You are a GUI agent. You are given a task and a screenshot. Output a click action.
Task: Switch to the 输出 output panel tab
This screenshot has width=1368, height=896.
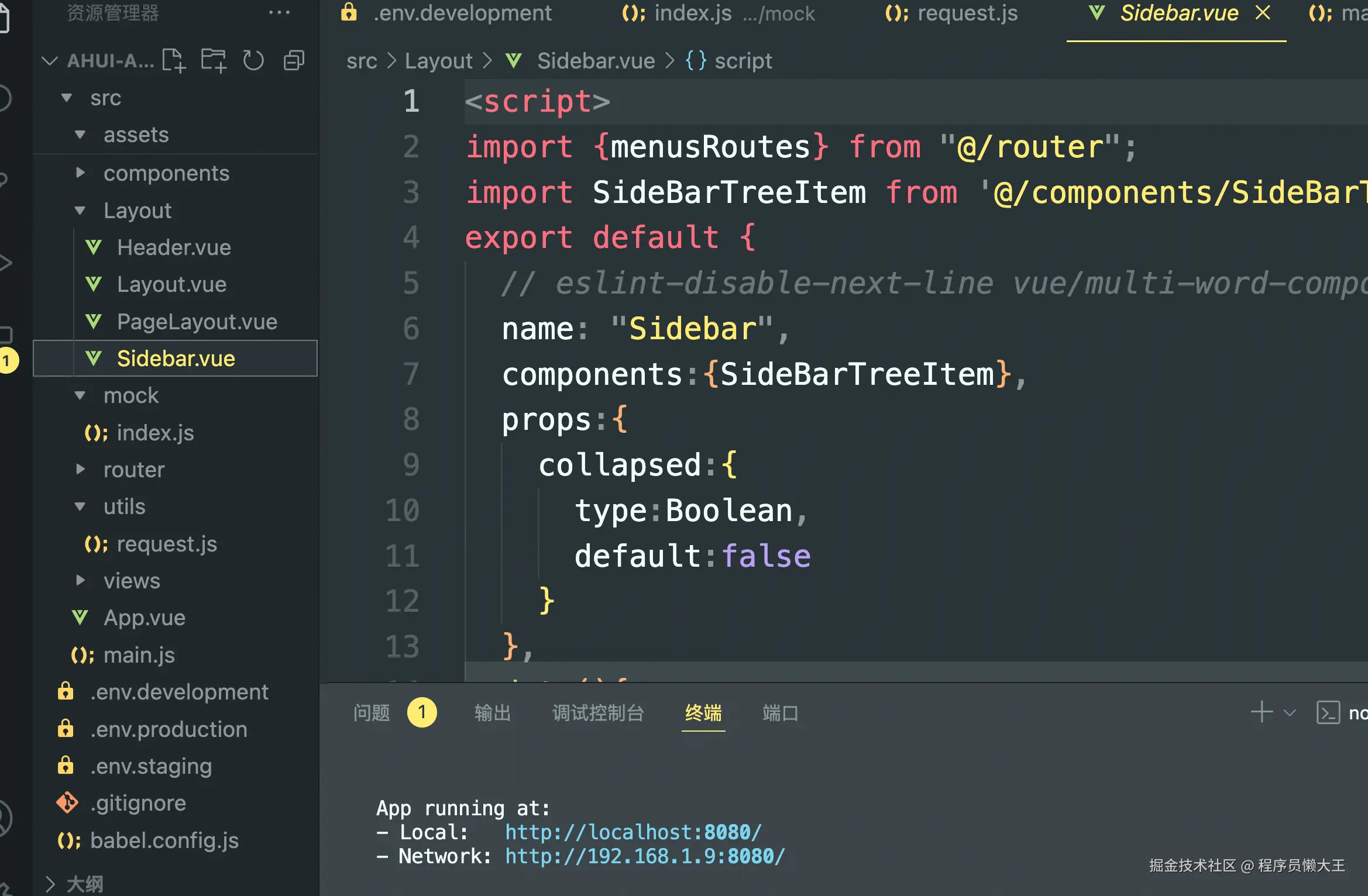point(492,712)
